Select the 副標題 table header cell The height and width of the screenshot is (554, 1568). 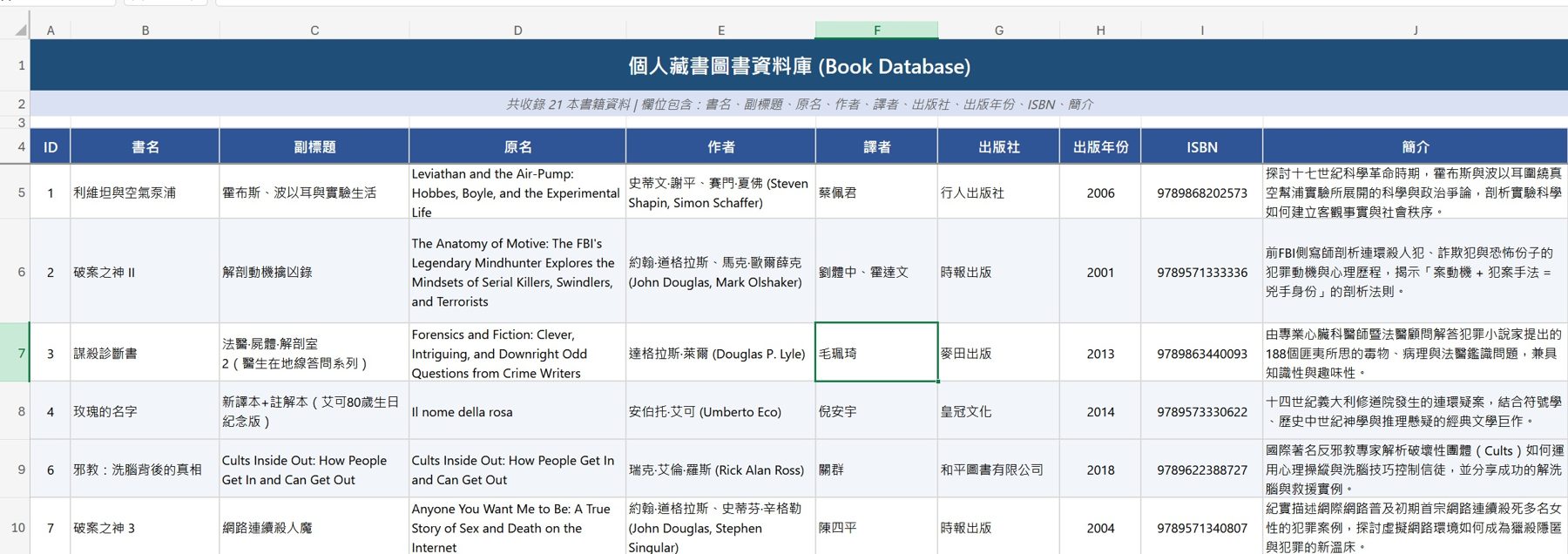click(x=314, y=147)
